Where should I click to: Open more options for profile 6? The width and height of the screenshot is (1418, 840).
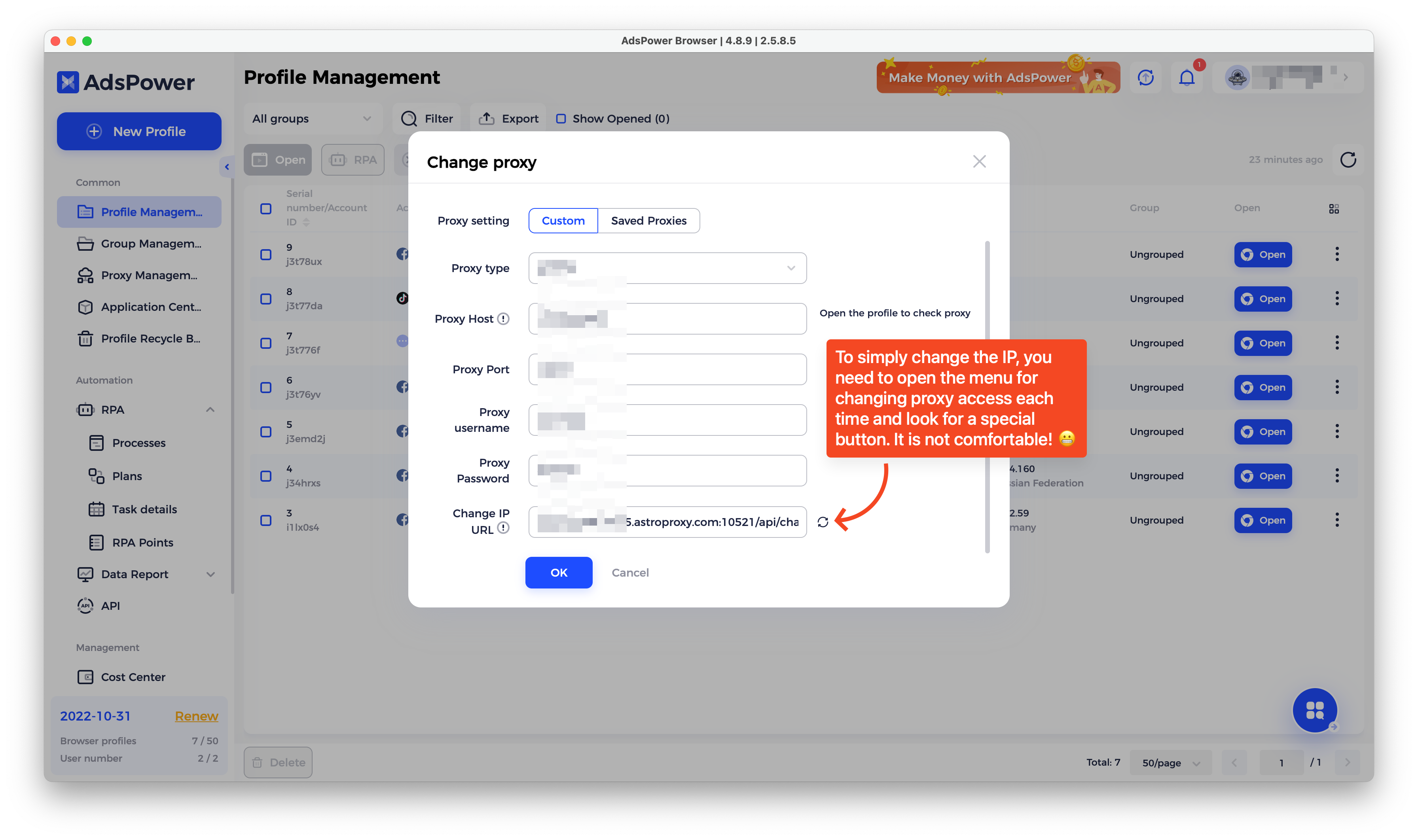[1336, 387]
